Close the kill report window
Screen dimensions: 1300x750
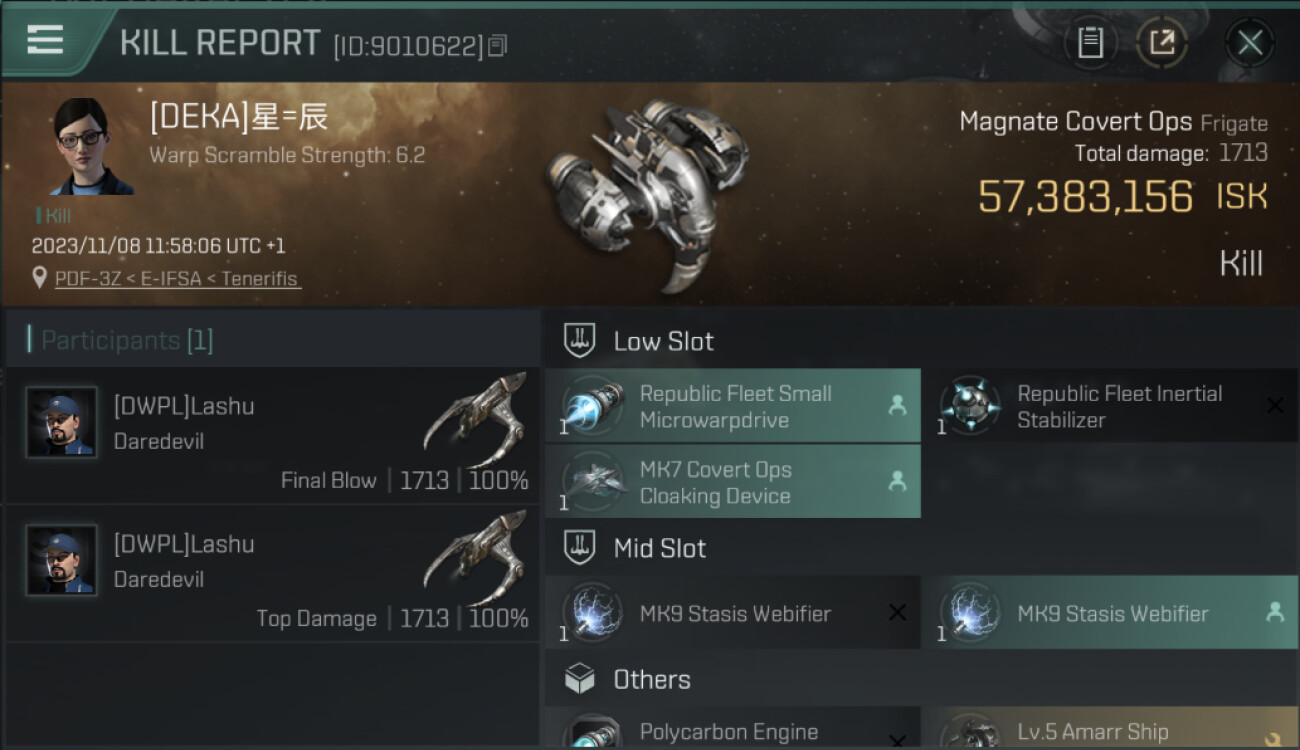tap(1249, 42)
